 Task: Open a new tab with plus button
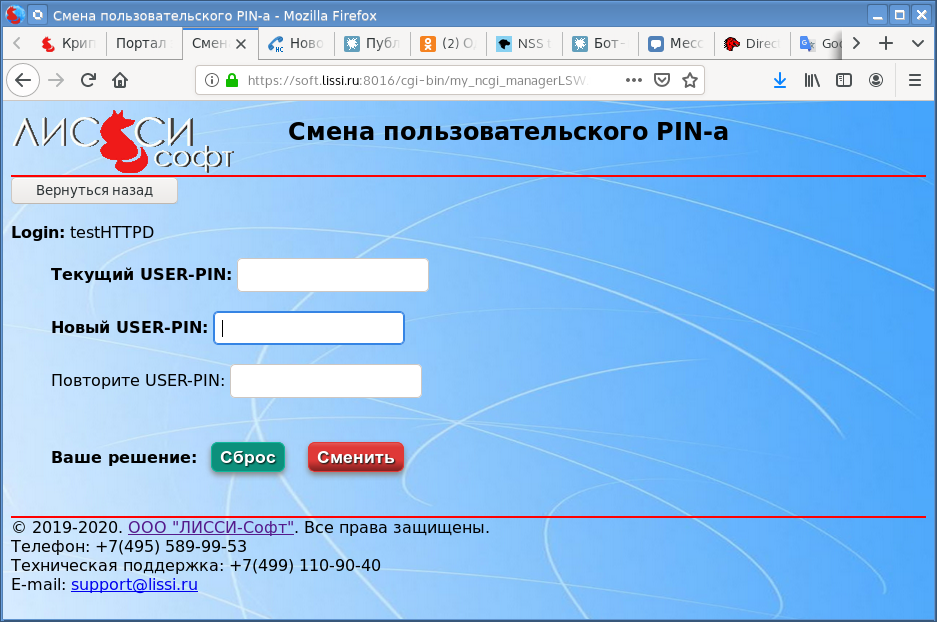click(885, 44)
